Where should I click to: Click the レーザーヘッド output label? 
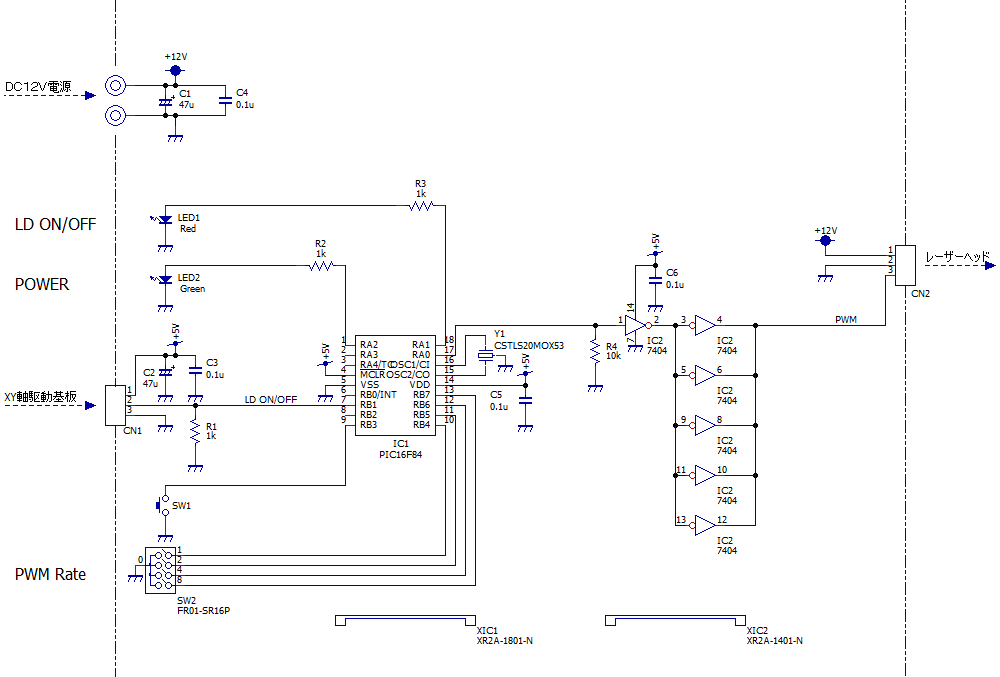957,257
